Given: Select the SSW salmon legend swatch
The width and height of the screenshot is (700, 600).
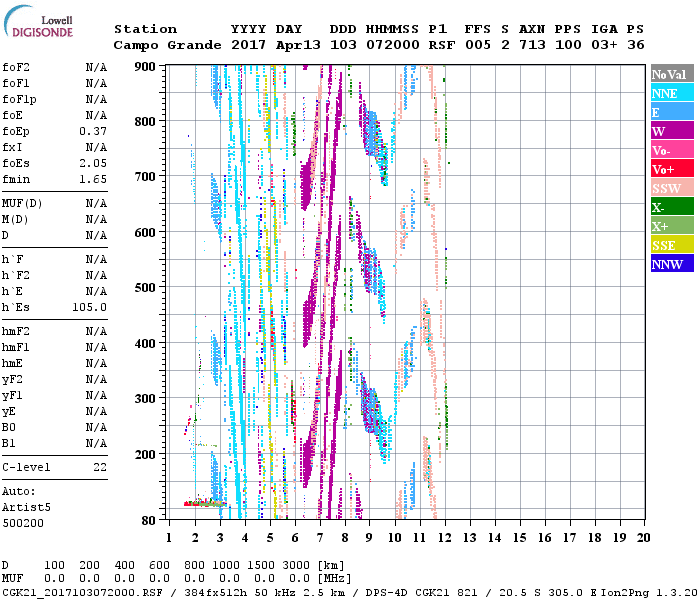Looking at the screenshot, I should click(x=672, y=188).
